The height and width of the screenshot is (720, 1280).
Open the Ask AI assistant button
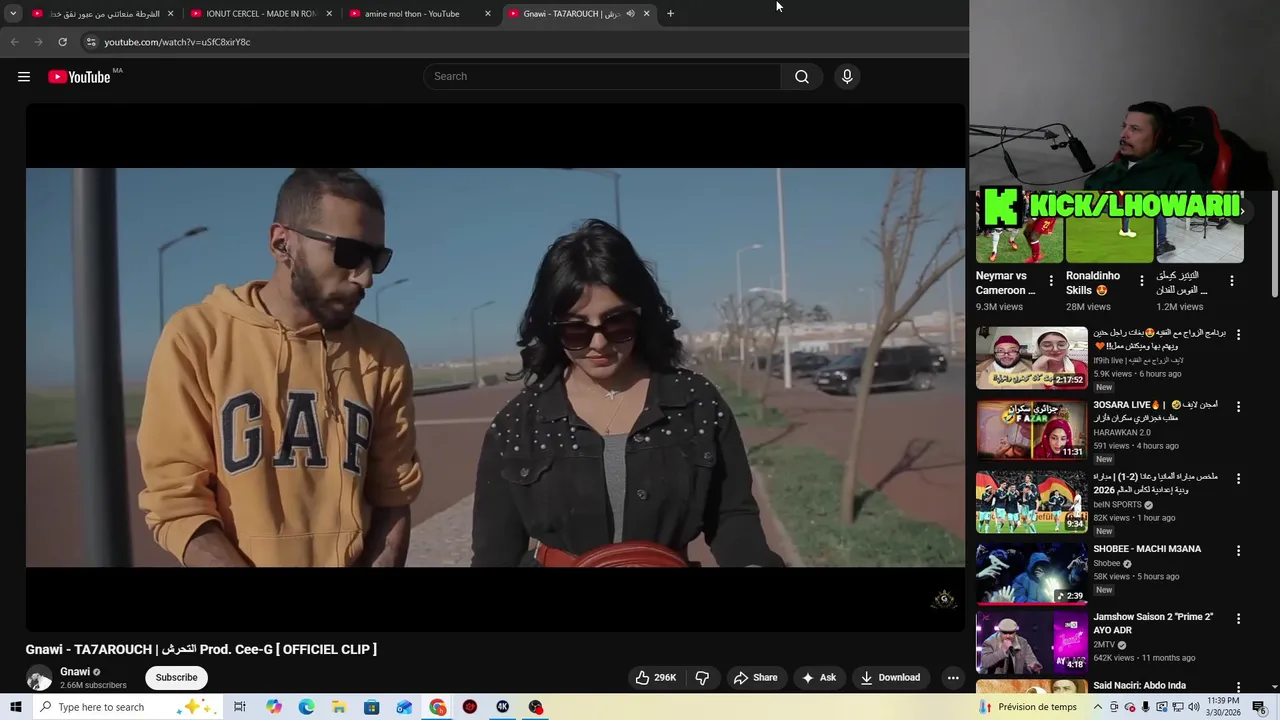coord(819,678)
